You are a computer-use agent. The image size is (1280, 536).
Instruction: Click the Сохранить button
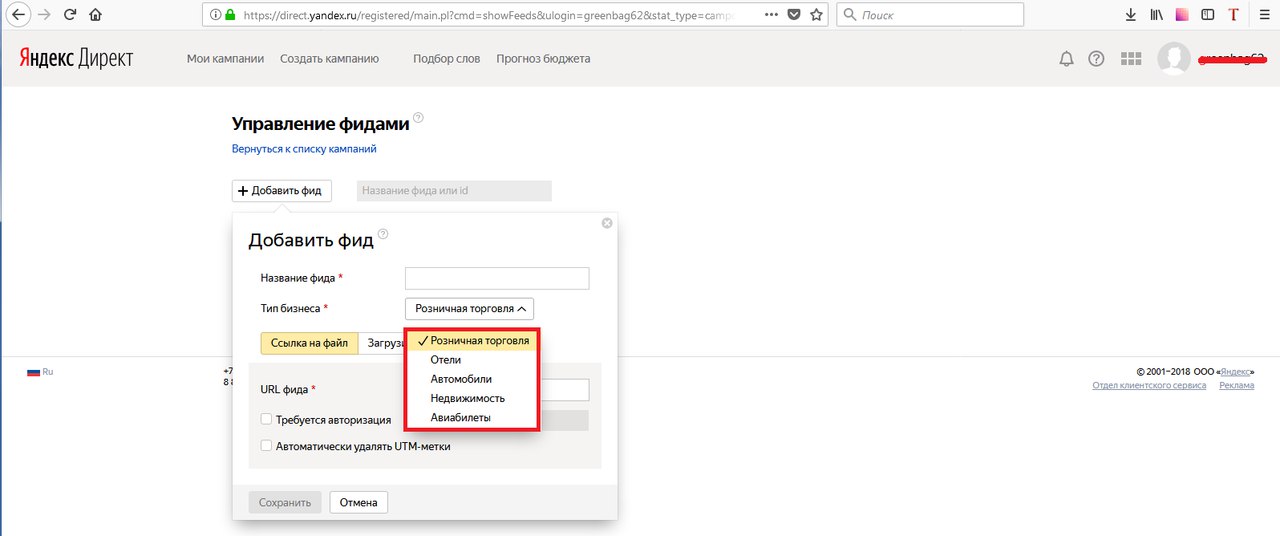coord(285,502)
